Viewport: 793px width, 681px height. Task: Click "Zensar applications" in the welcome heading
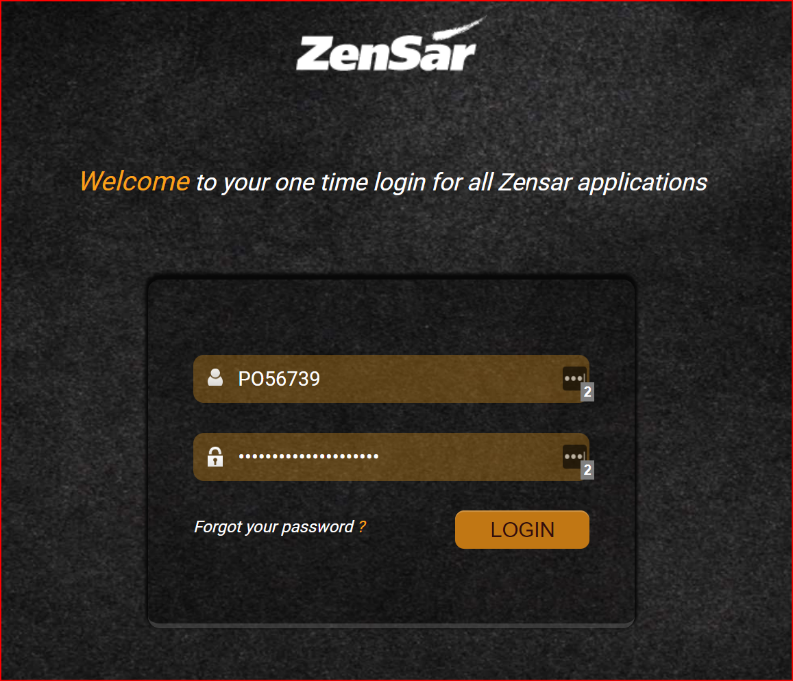pyautogui.click(x=603, y=183)
